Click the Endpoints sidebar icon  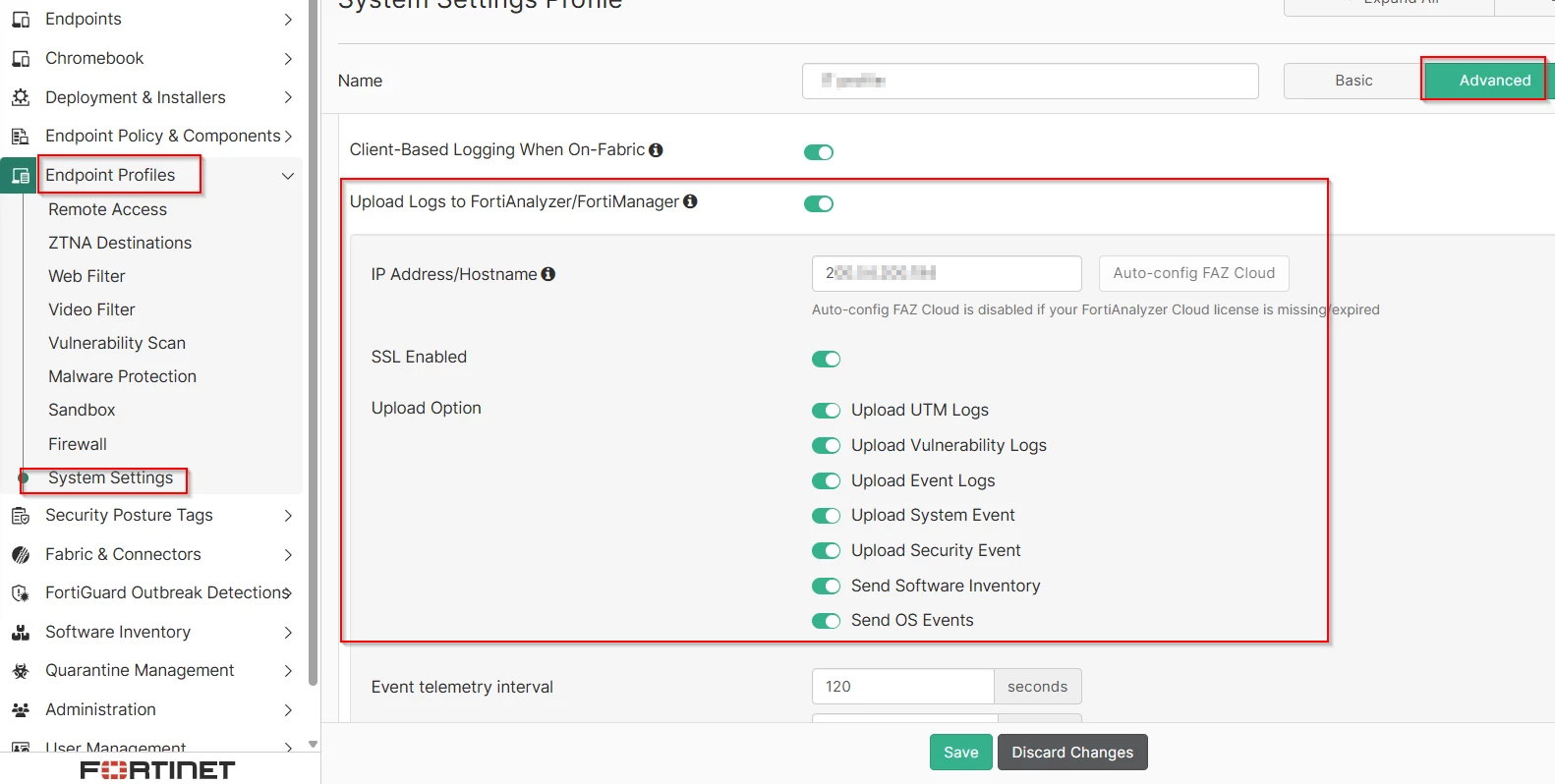pyautogui.click(x=21, y=20)
